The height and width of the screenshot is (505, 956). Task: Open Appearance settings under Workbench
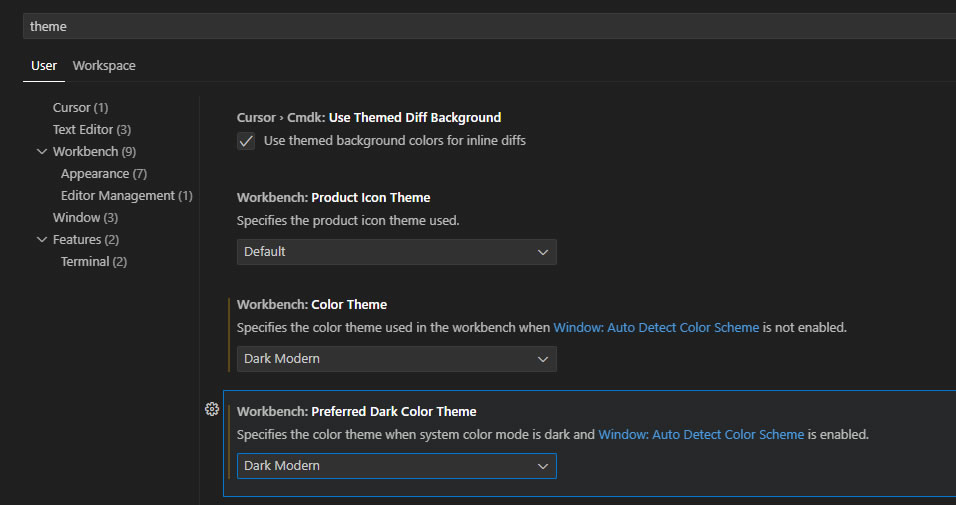click(103, 174)
